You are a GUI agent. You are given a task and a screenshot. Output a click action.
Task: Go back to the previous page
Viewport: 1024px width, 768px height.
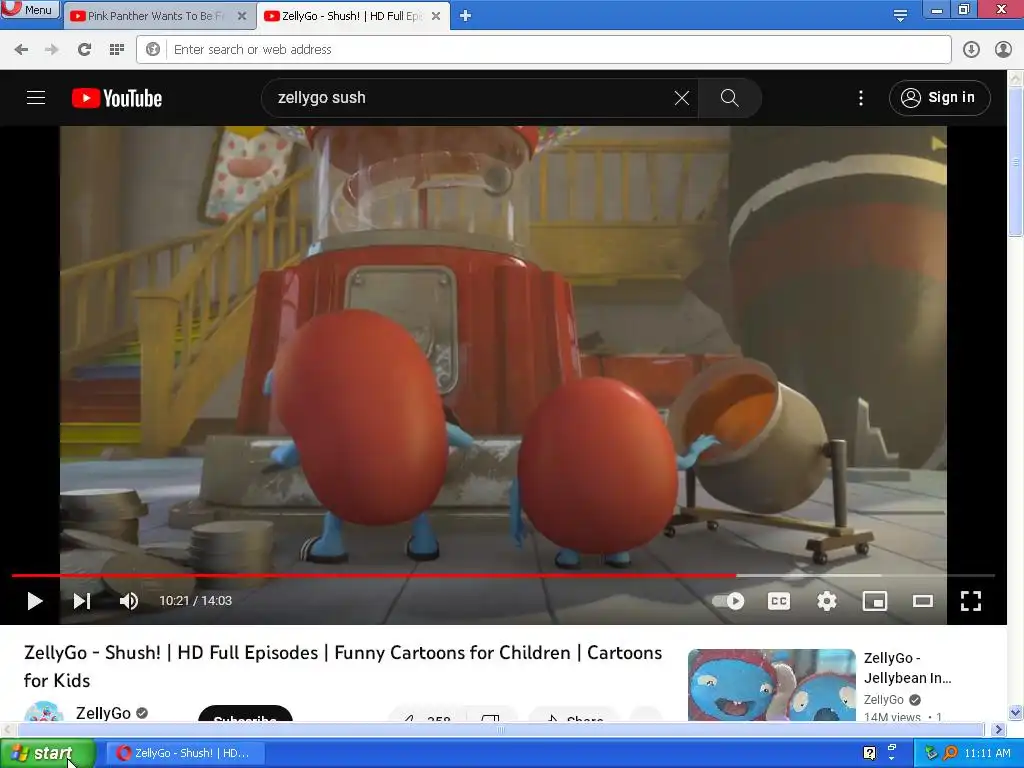(21, 50)
